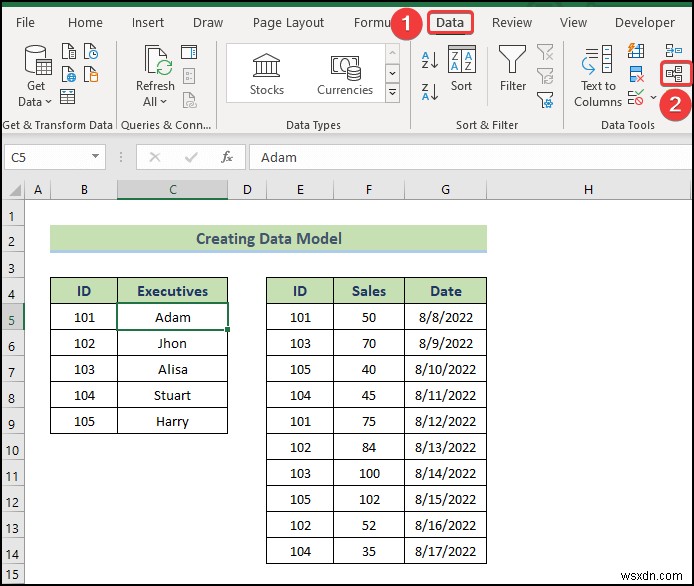Image resolution: width=694 pixels, height=586 pixels.
Task: Switch to the Review tab
Action: coord(512,23)
